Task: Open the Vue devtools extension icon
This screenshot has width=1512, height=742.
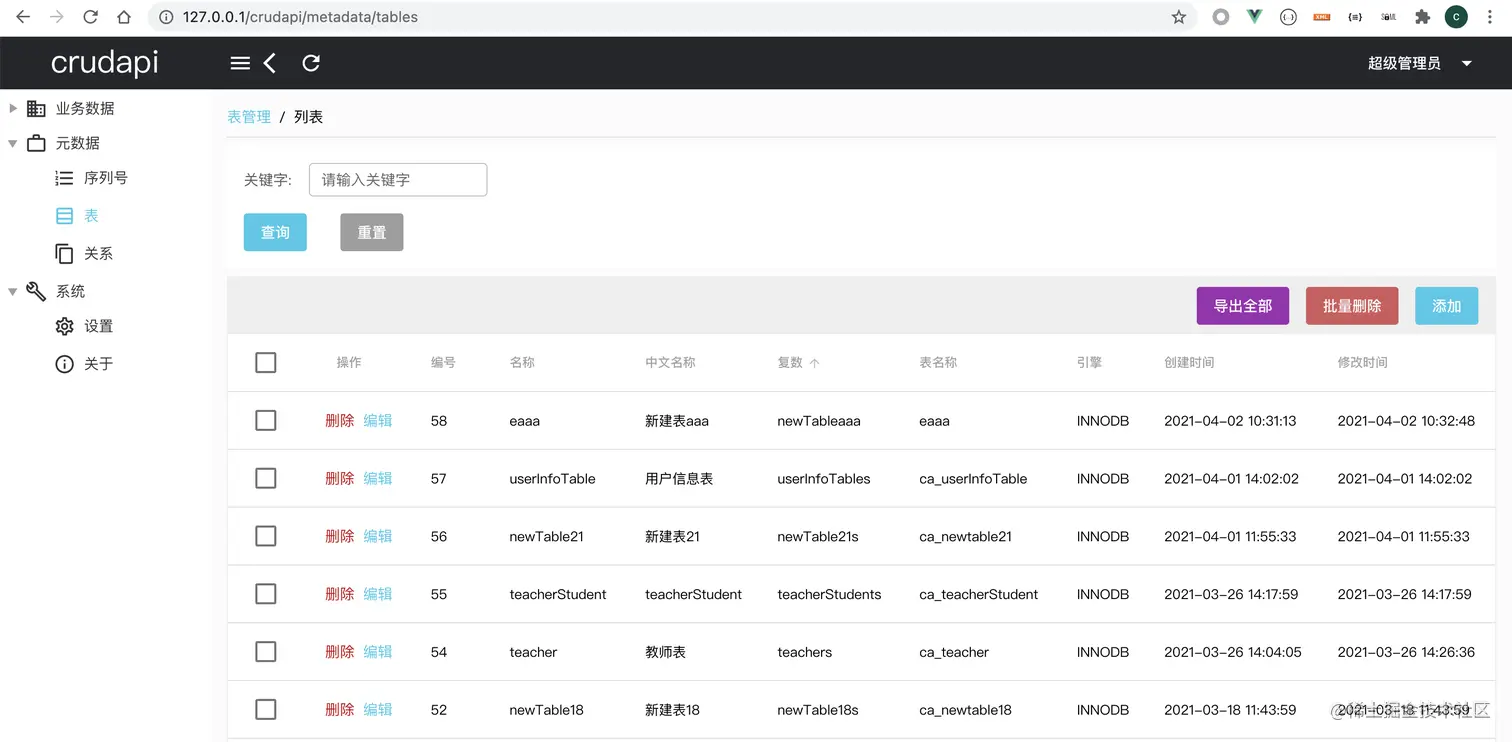Action: point(1254,17)
